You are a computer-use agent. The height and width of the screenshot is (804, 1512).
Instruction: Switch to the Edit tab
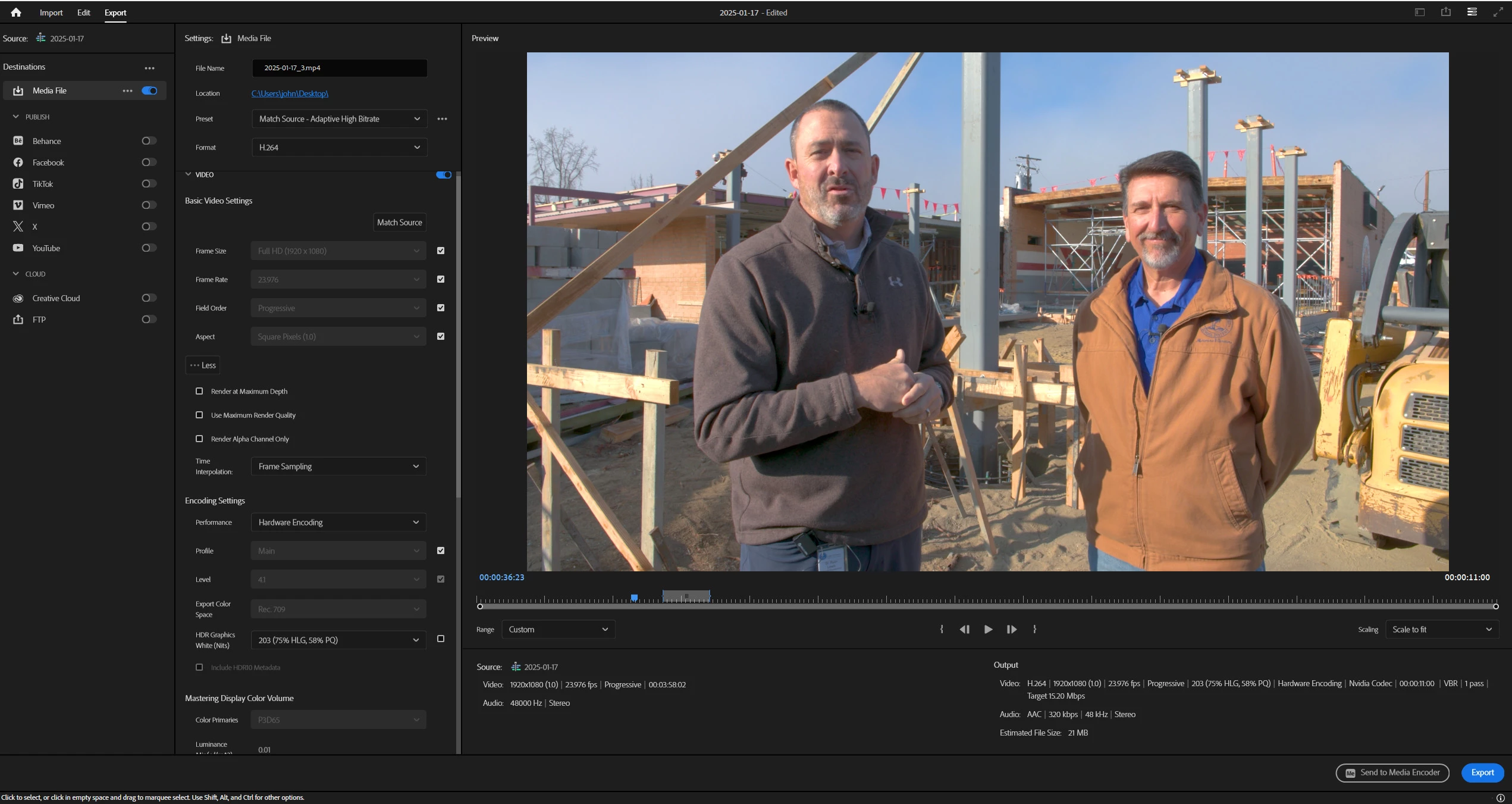click(x=83, y=12)
